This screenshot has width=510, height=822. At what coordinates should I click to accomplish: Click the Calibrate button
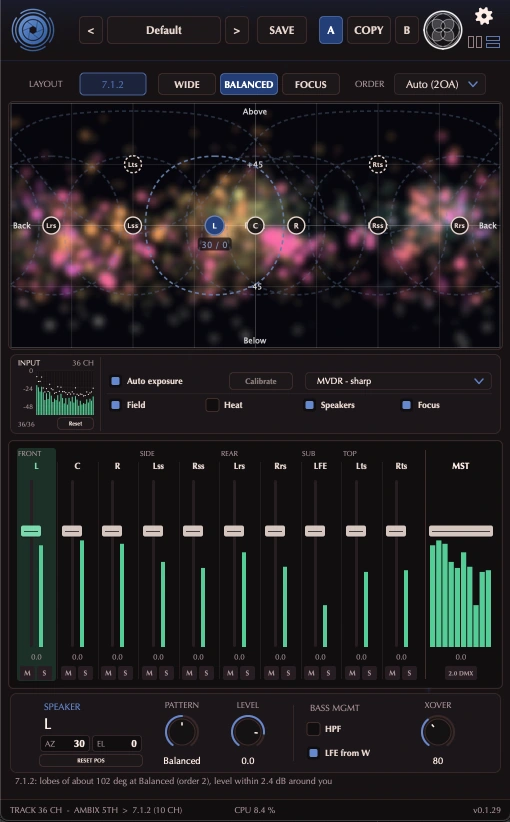tap(261, 381)
